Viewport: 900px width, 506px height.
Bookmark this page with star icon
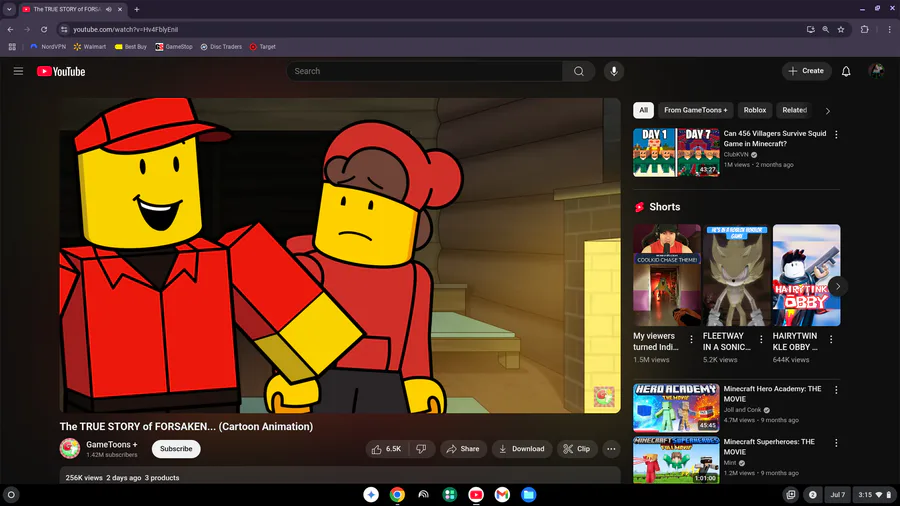pos(841,29)
